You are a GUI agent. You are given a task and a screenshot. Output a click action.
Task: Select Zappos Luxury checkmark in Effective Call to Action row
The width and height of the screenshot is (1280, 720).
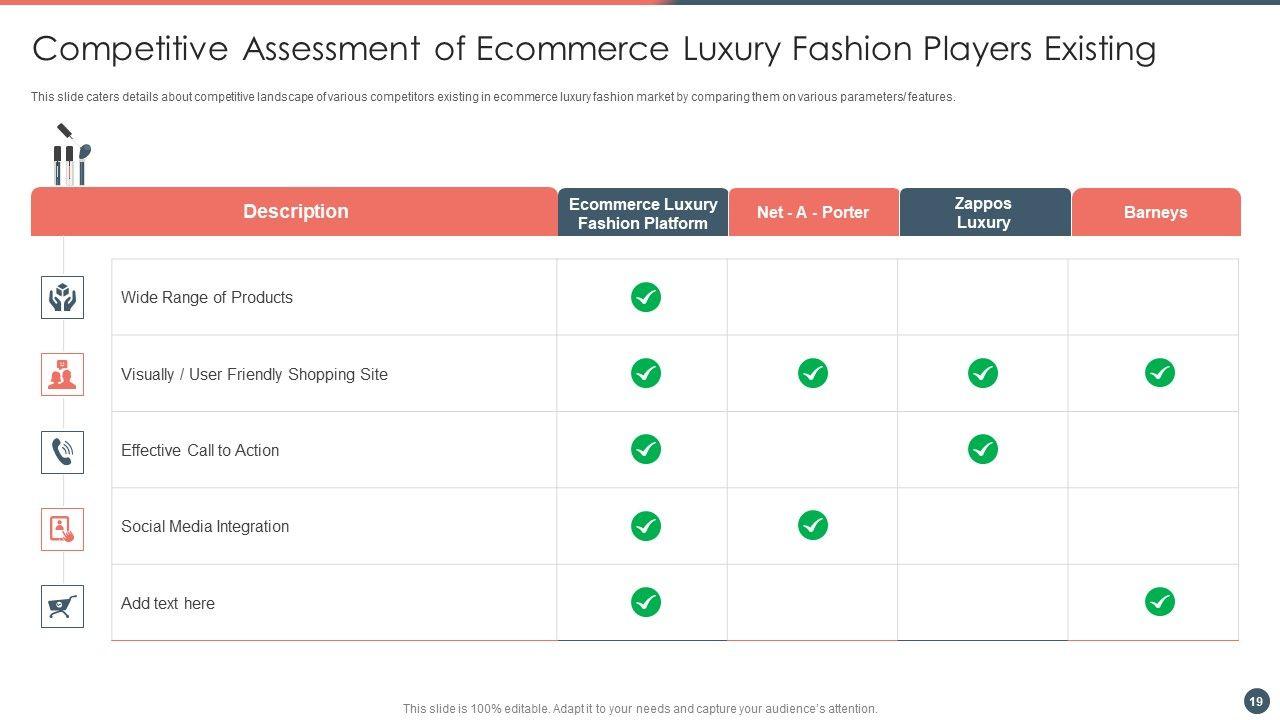click(x=983, y=449)
